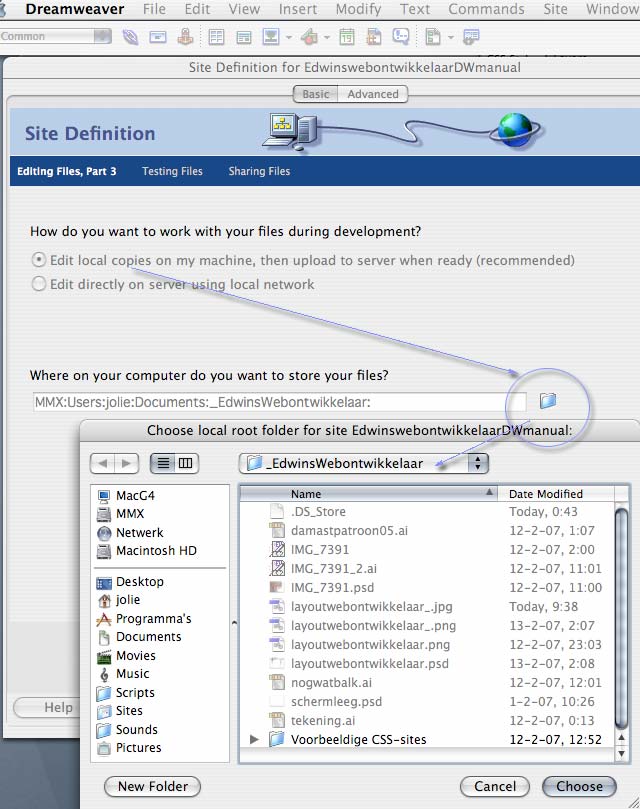Click the Help button in Site Definition
The height and width of the screenshot is (809, 640).
tap(46, 707)
